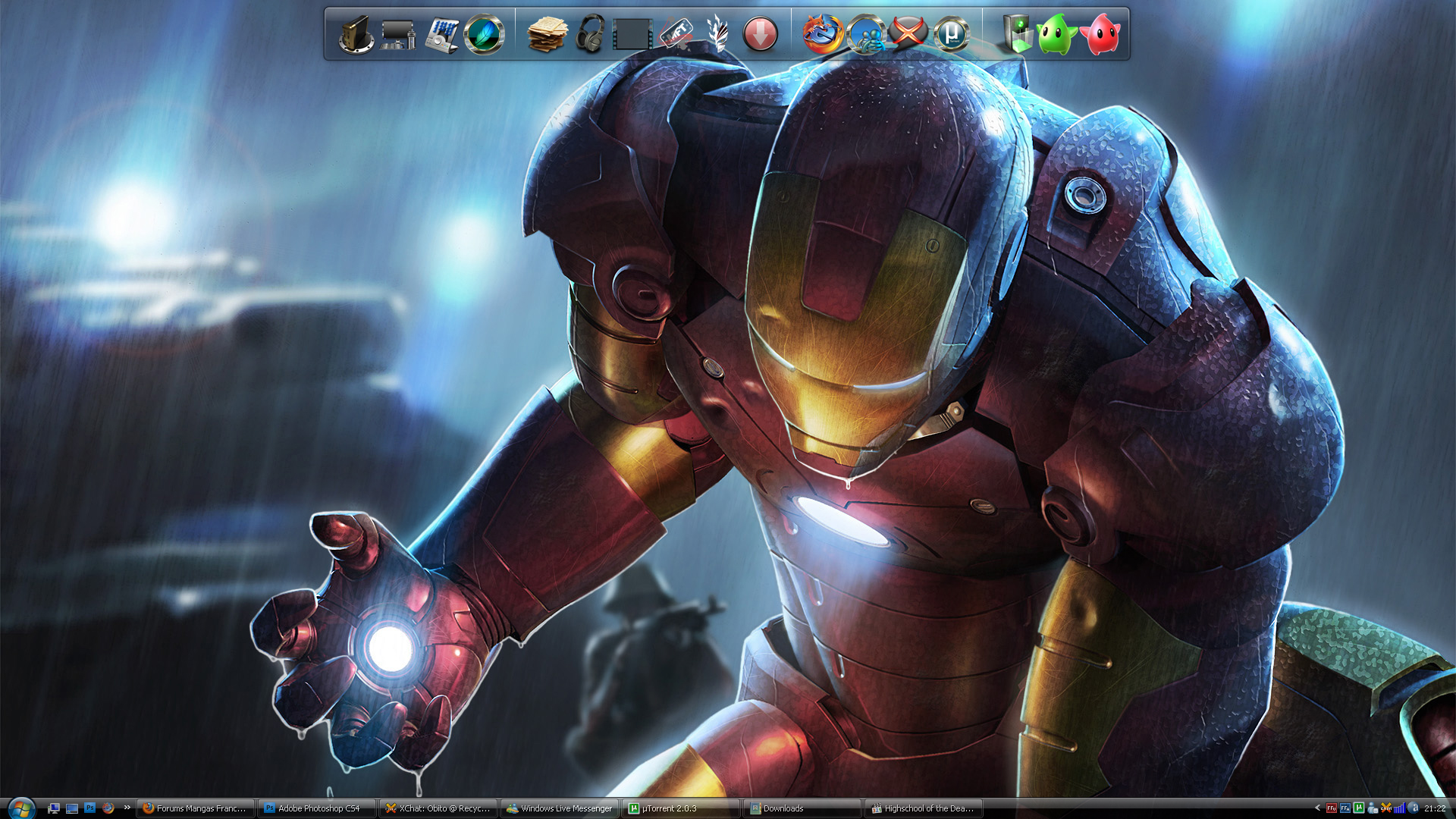Image resolution: width=1456 pixels, height=819 pixels.
Task: Click the green µTorrent tray icon
Action: click(x=1359, y=808)
